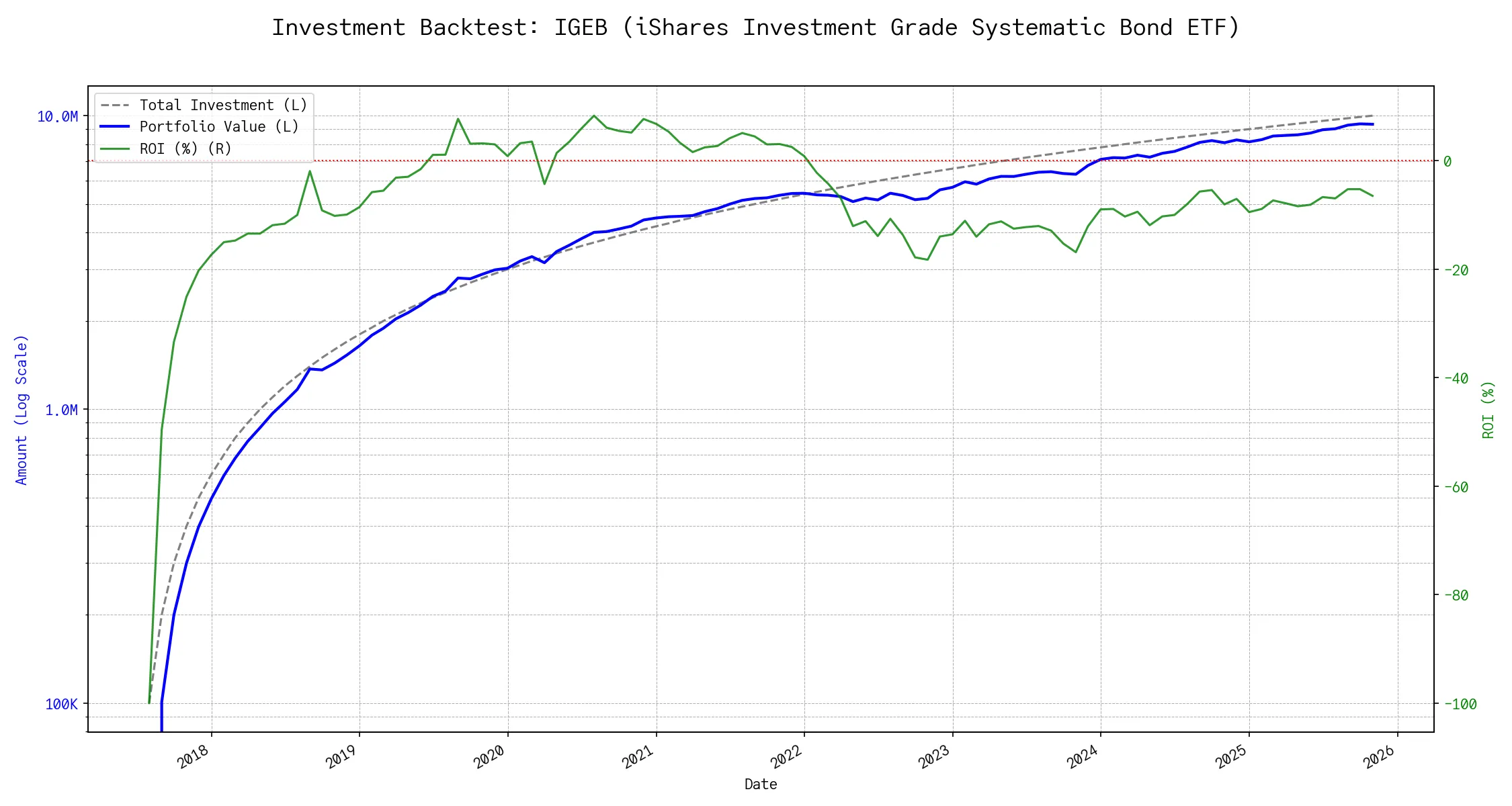Click the 10.0M left axis label
This screenshot has height=806, width=1512.
coord(57,117)
